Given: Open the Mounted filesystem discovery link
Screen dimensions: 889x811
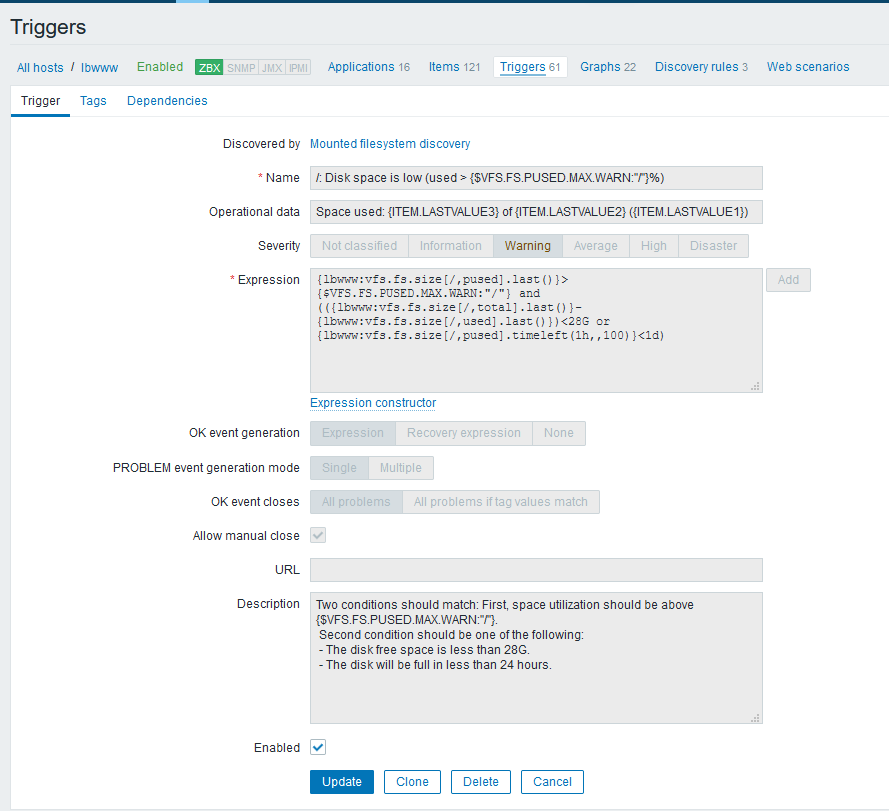Looking at the screenshot, I should click(390, 144).
